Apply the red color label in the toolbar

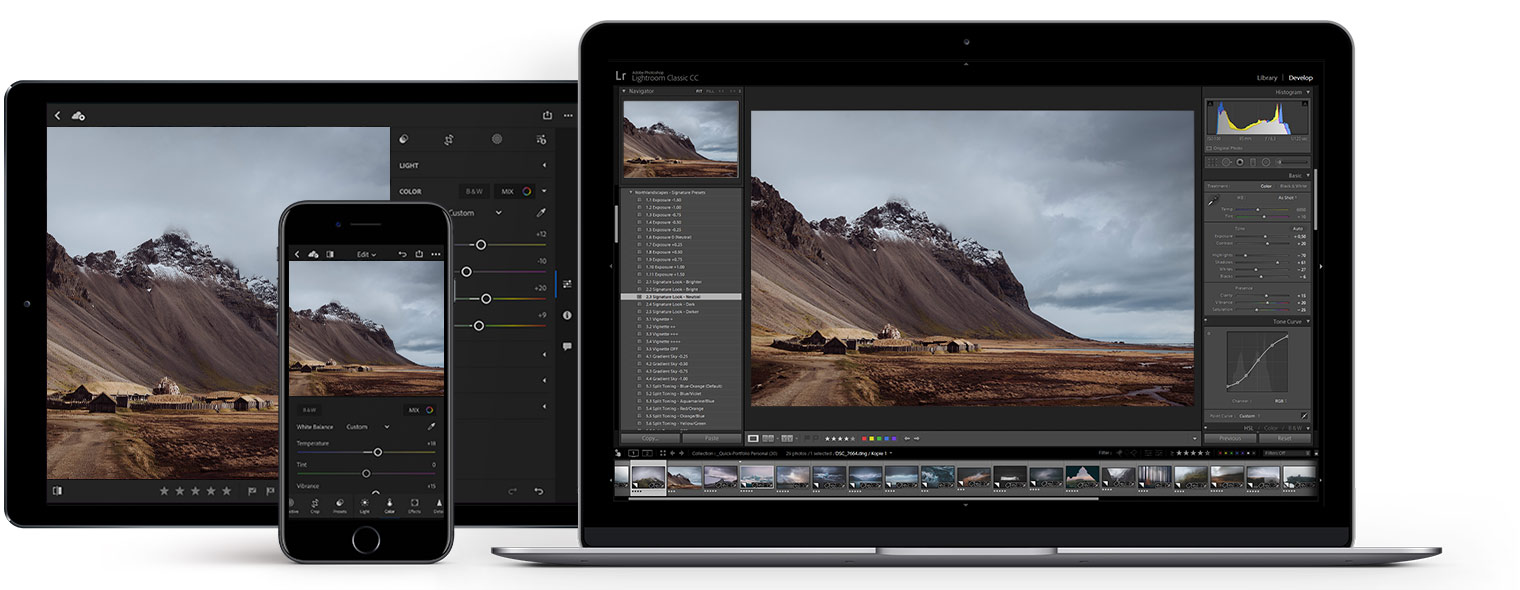[x=864, y=438]
